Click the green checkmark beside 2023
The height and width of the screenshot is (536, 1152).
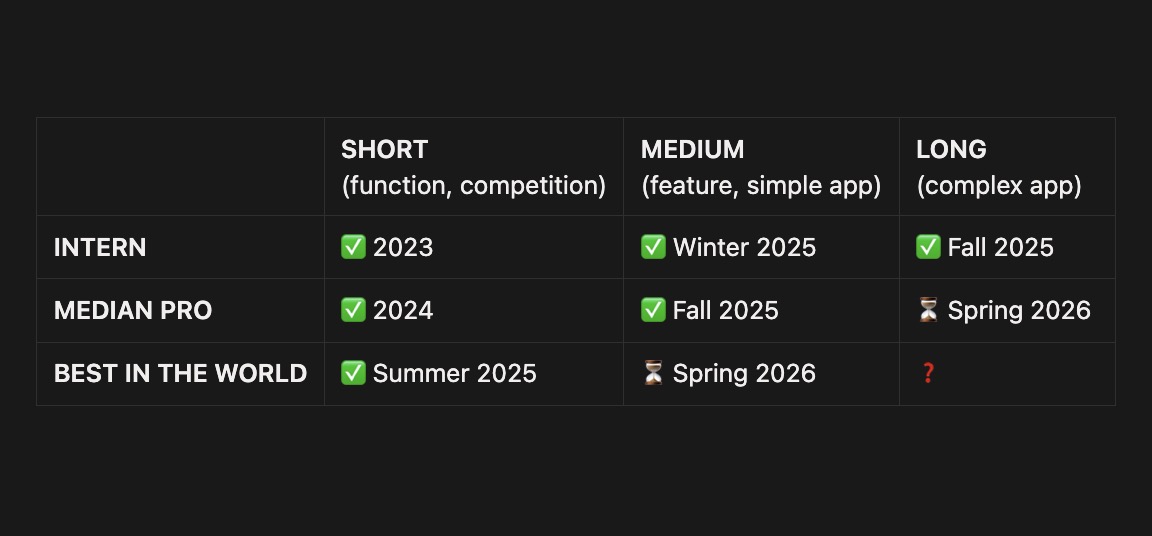[353, 248]
